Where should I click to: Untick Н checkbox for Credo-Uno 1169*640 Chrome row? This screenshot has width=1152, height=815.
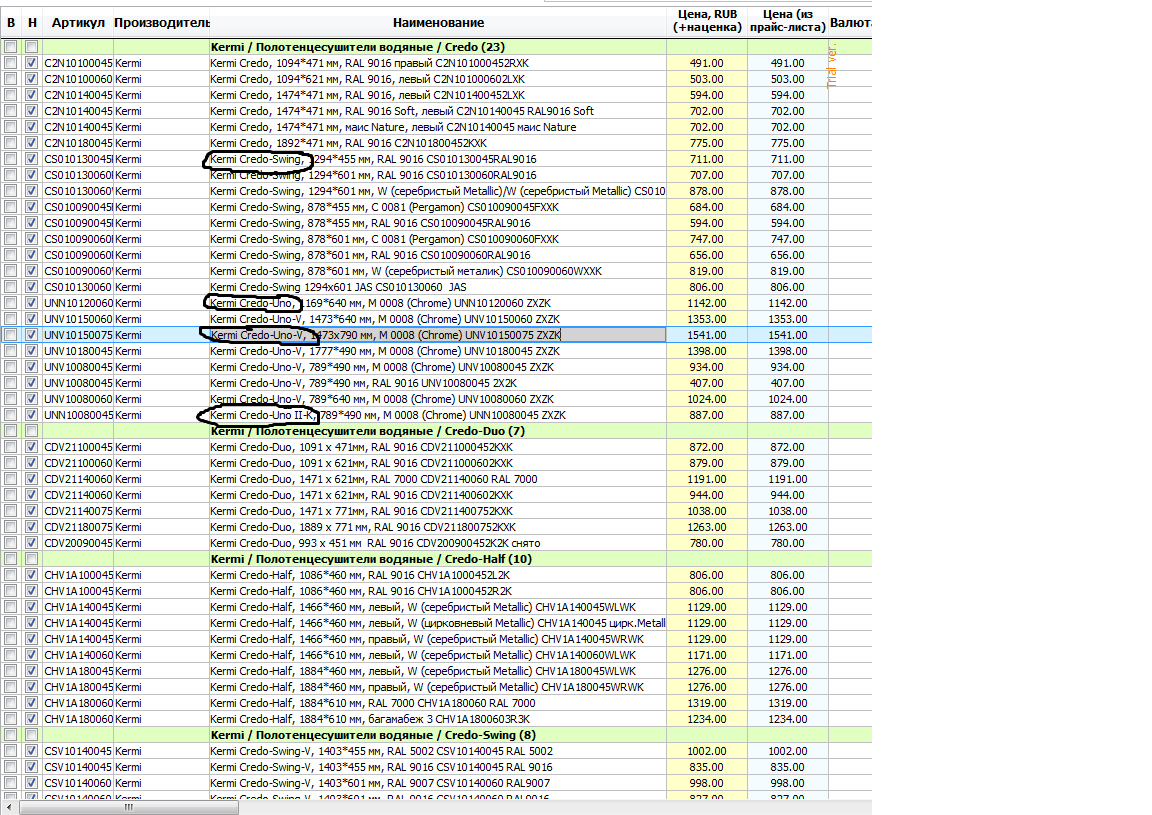pos(31,303)
